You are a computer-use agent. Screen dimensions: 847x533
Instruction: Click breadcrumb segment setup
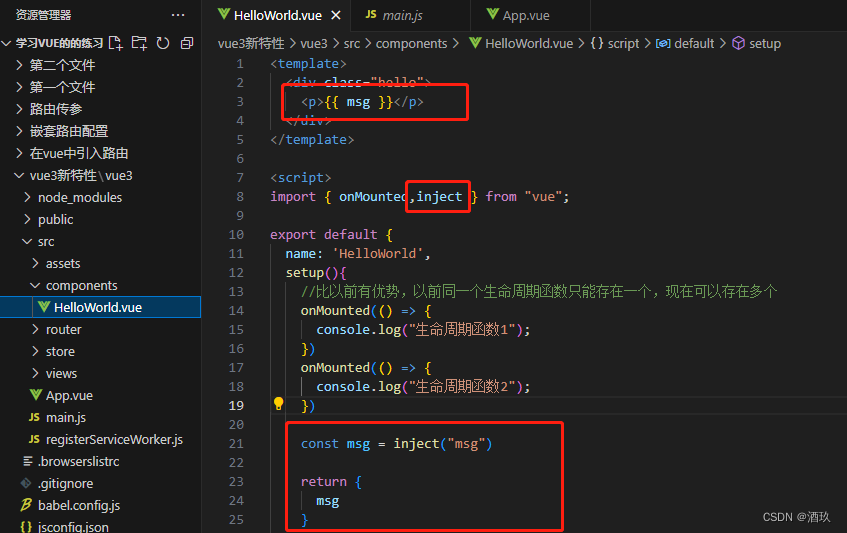click(x=765, y=43)
